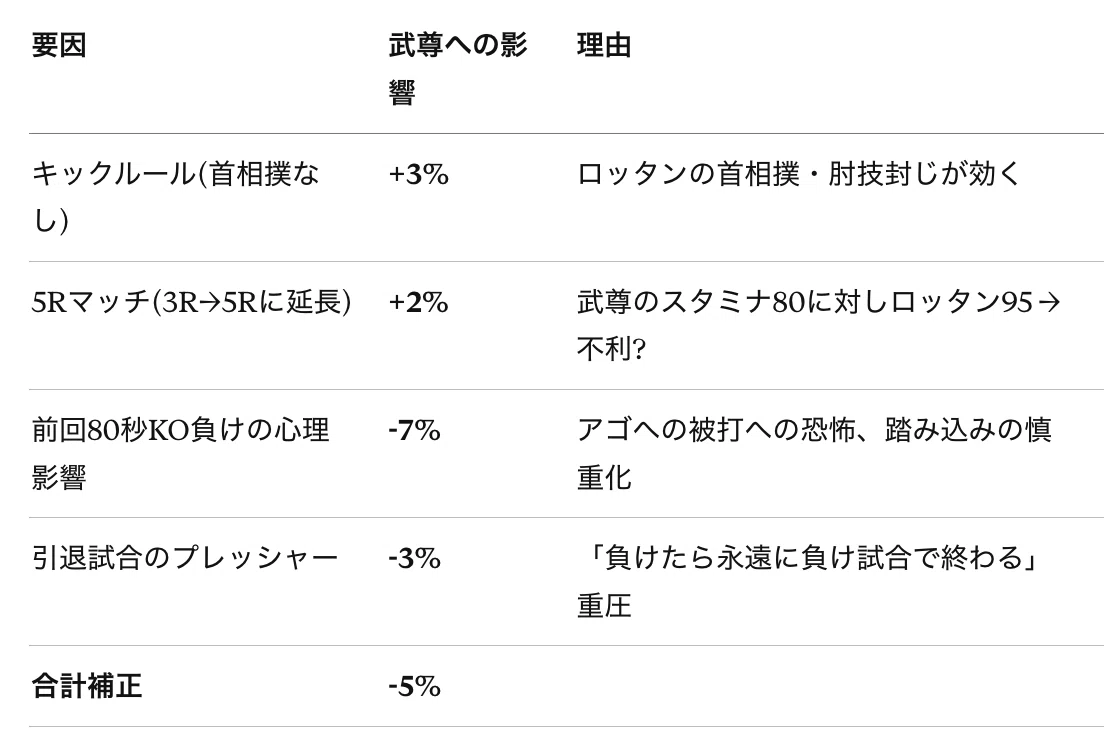
Task: Click the -3% value
Action: click(x=414, y=559)
